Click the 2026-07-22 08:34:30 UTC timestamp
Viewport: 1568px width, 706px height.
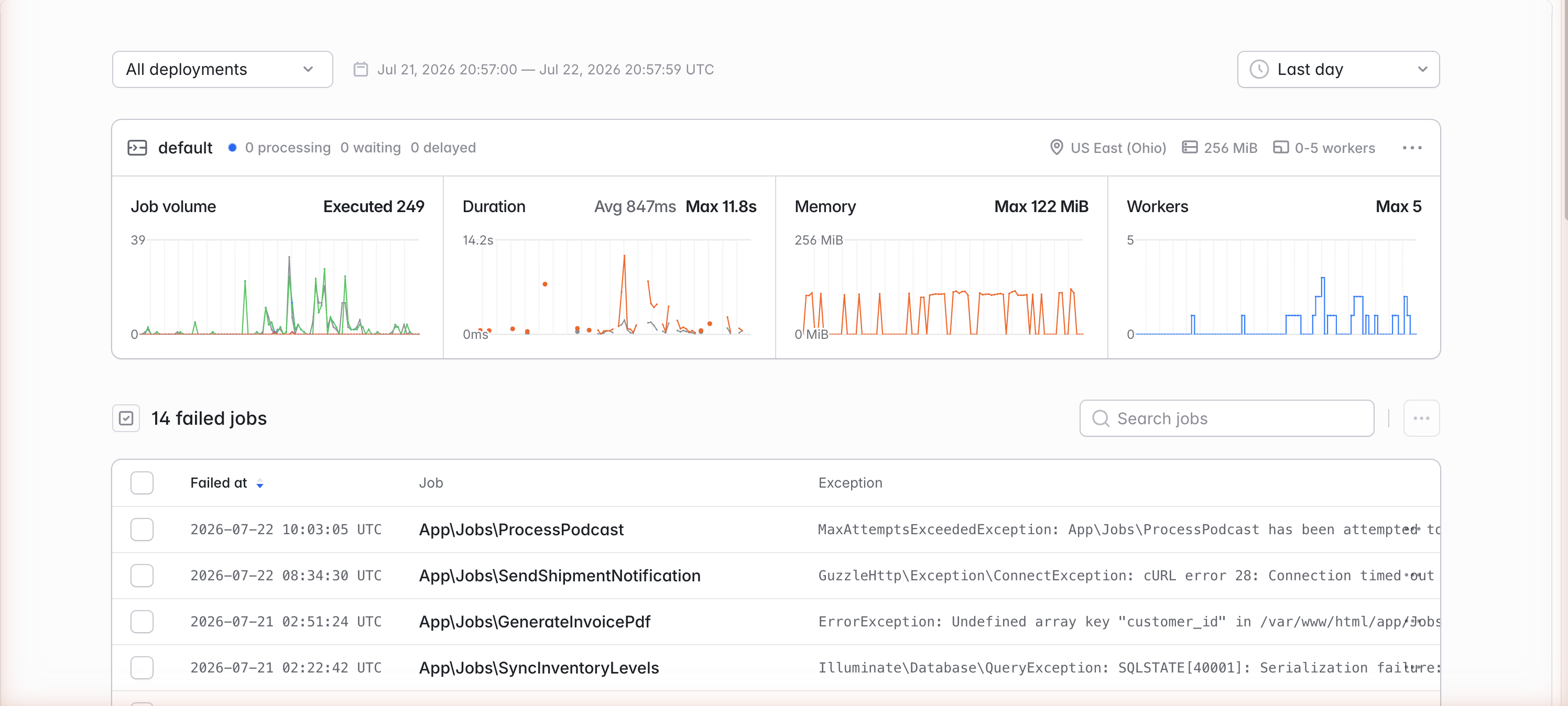click(286, 575)
